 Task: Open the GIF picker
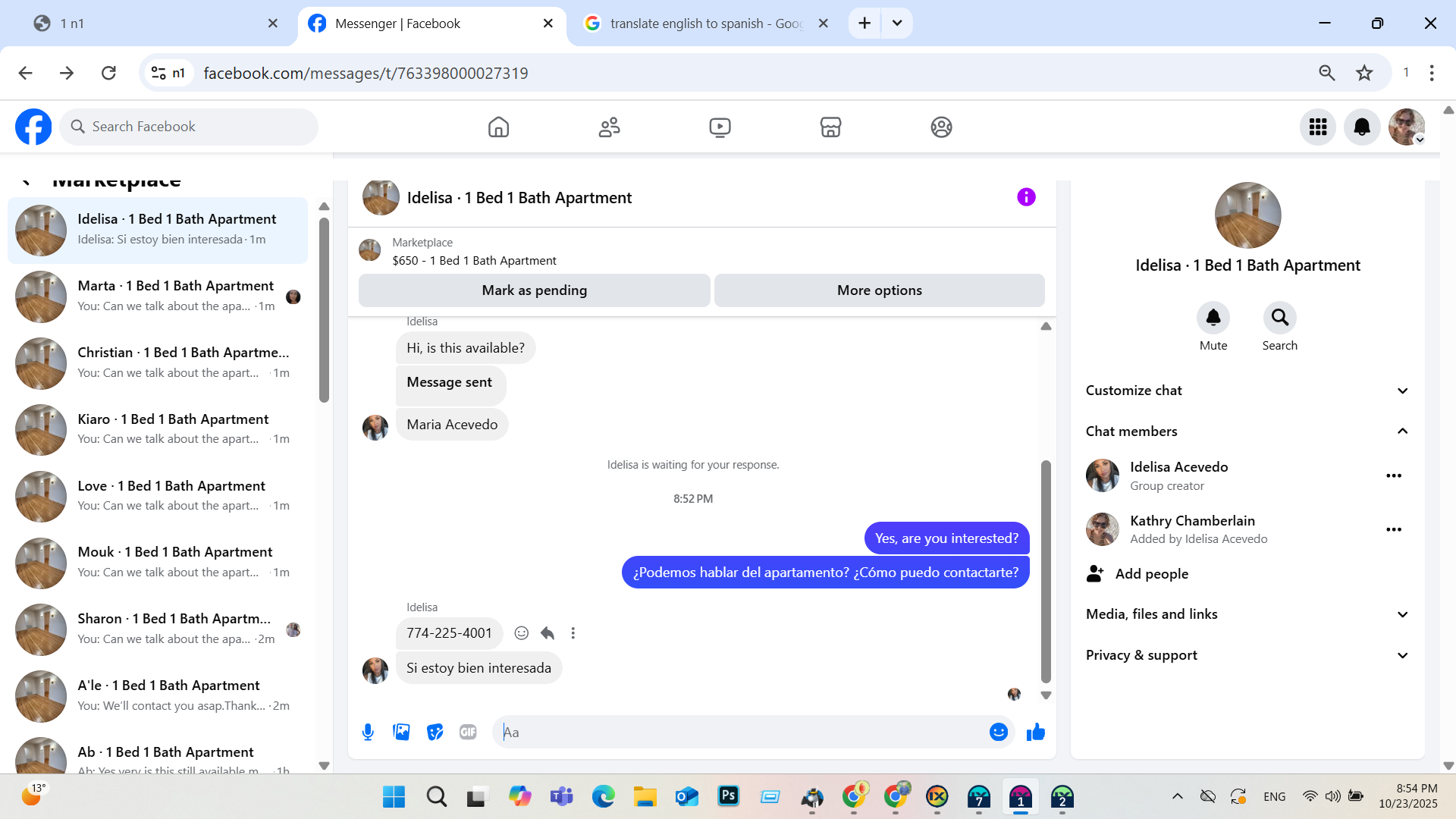(x=468, y=732)
